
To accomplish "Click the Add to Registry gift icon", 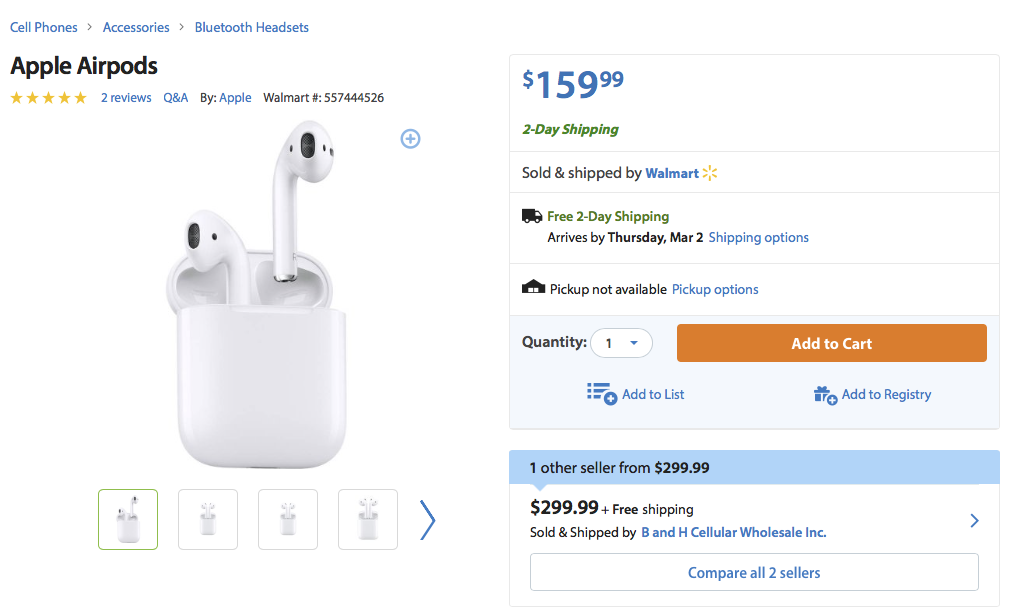I will [825, 395].
